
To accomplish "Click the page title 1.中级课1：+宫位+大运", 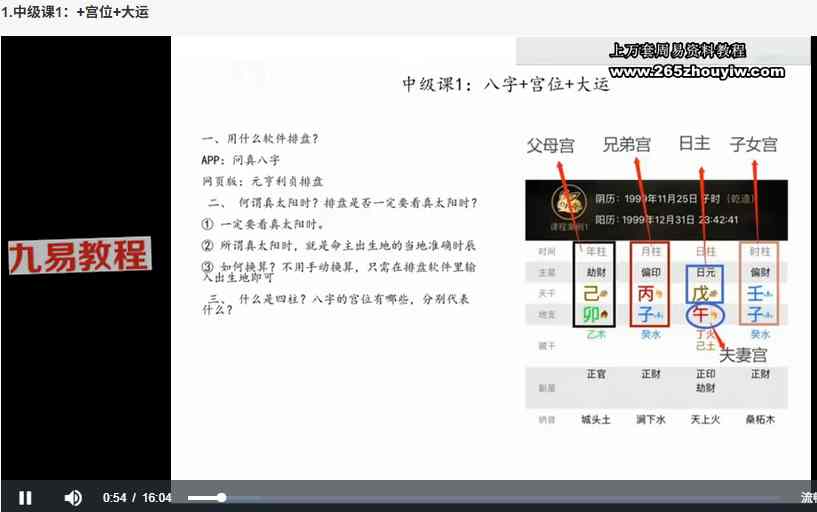I will 75,12.
